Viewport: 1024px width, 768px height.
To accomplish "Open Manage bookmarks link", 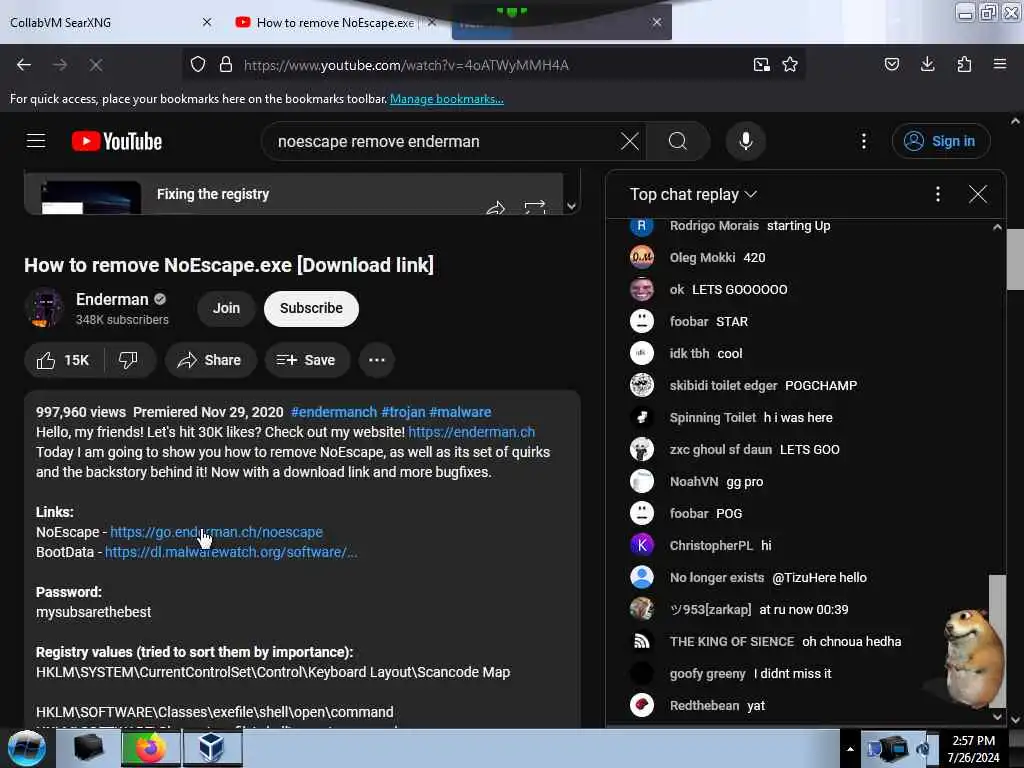I will click(447, 99).
